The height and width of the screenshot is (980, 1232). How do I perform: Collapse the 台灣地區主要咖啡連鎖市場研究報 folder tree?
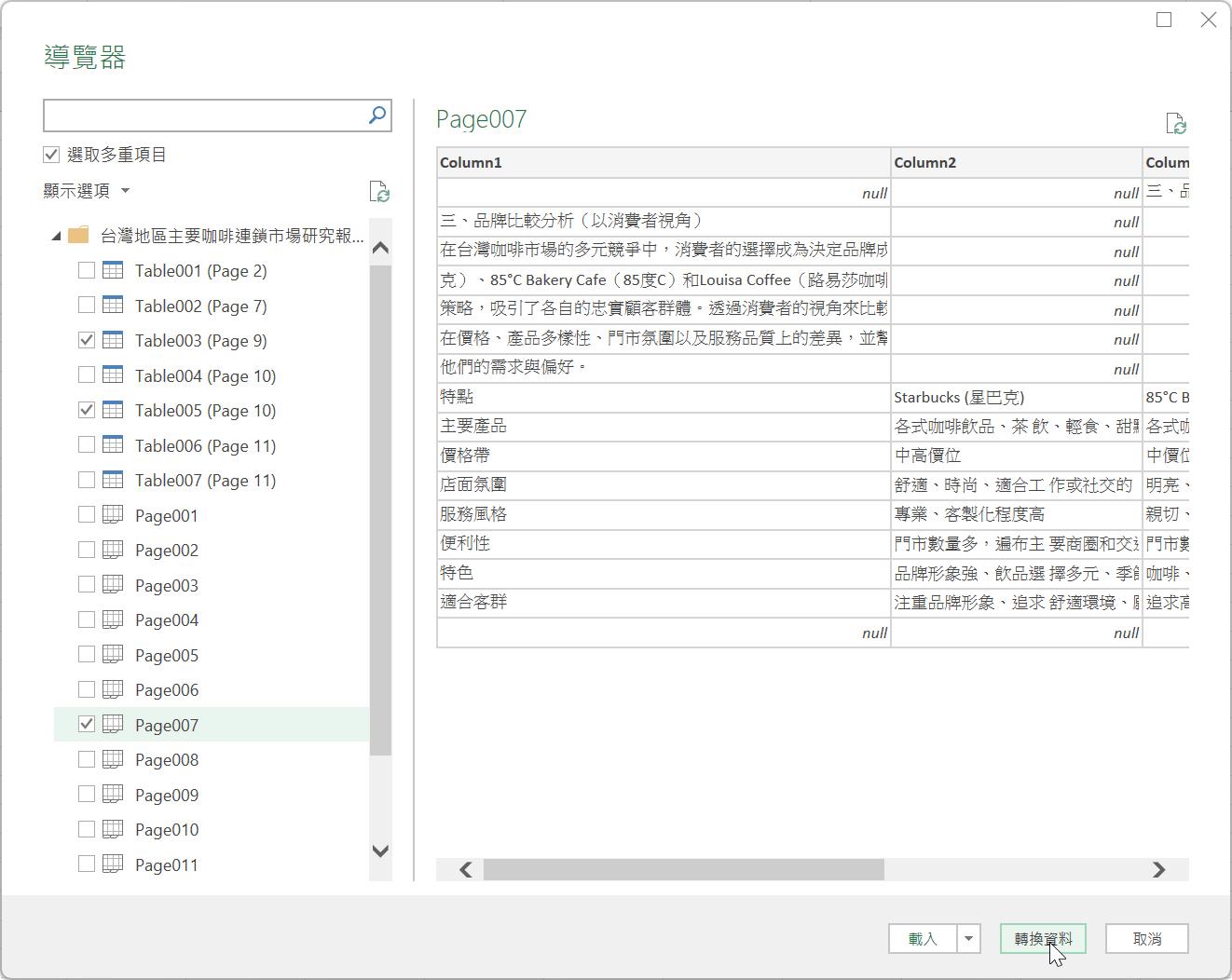56,237
